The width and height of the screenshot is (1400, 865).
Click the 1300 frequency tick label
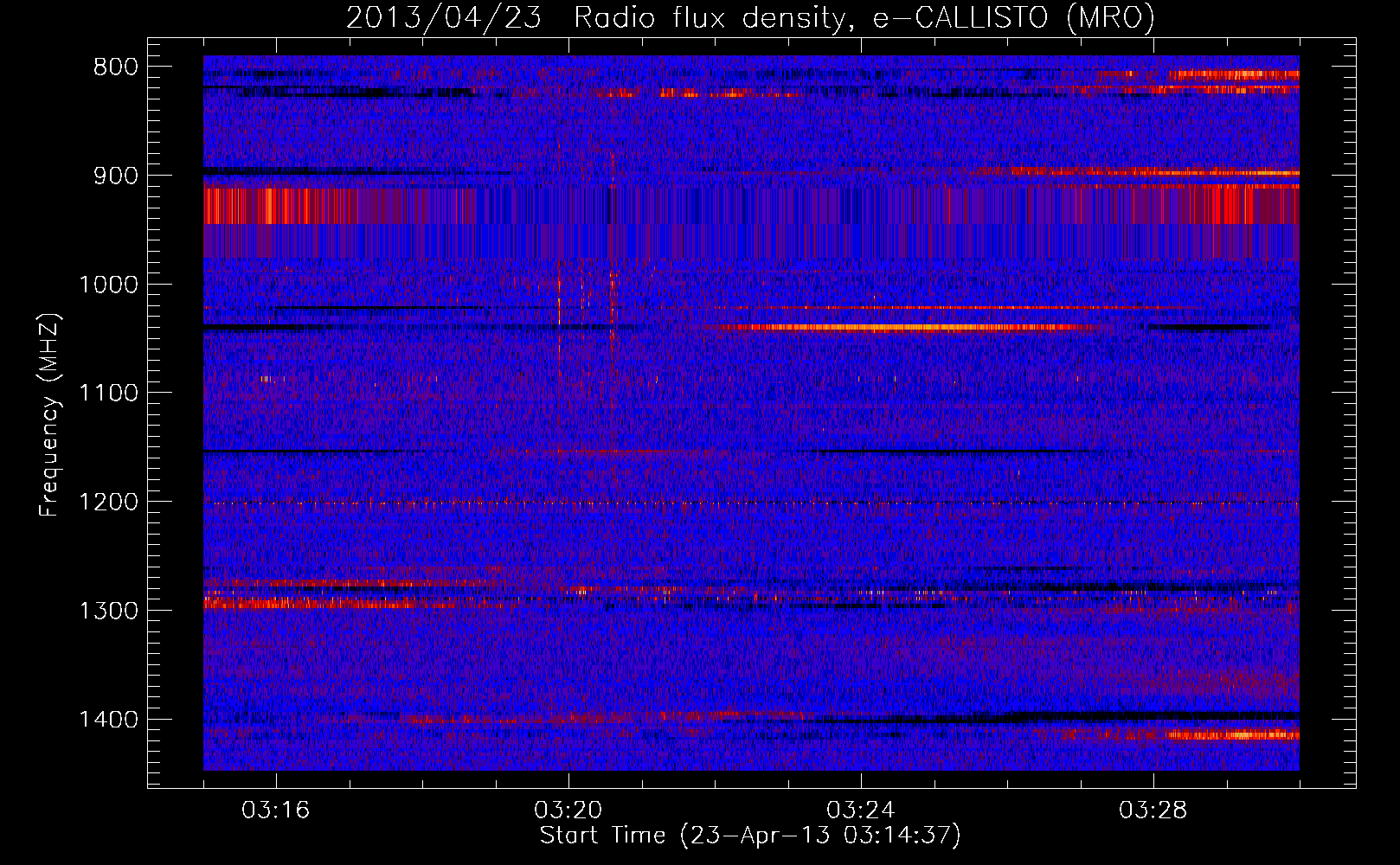109,611
